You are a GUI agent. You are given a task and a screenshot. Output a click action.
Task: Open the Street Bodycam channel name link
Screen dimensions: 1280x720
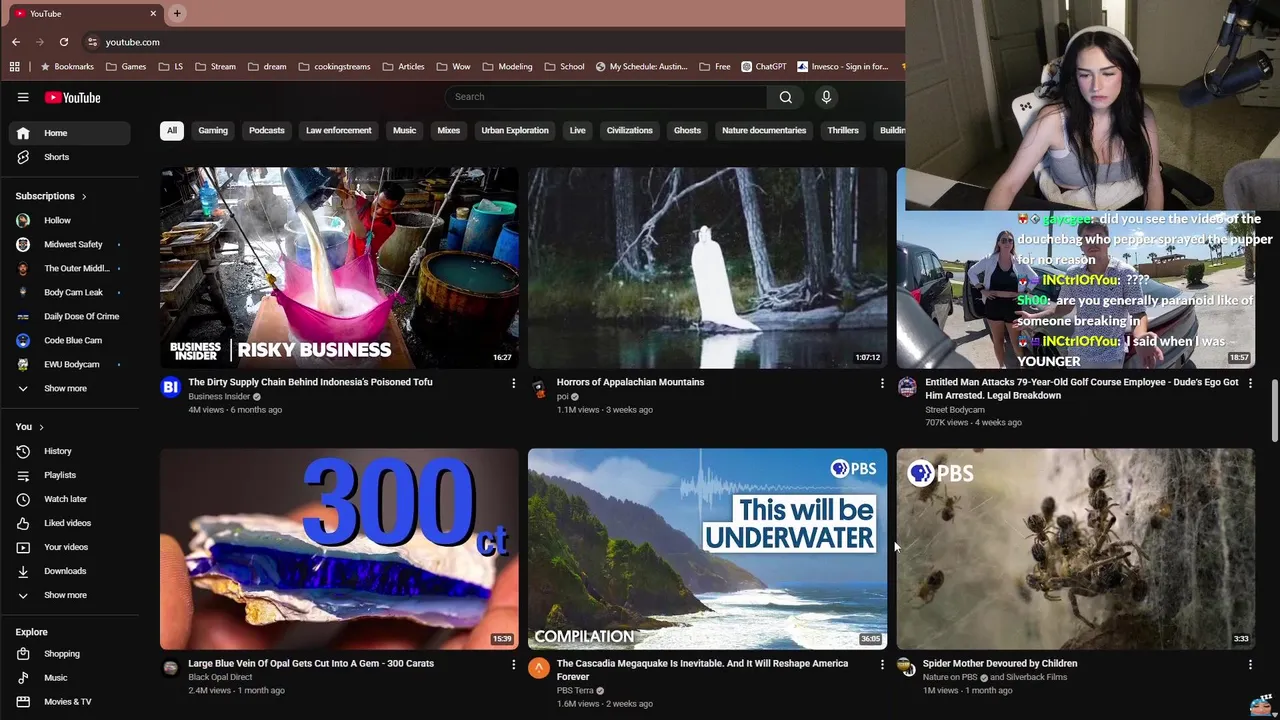click(955, 410)
